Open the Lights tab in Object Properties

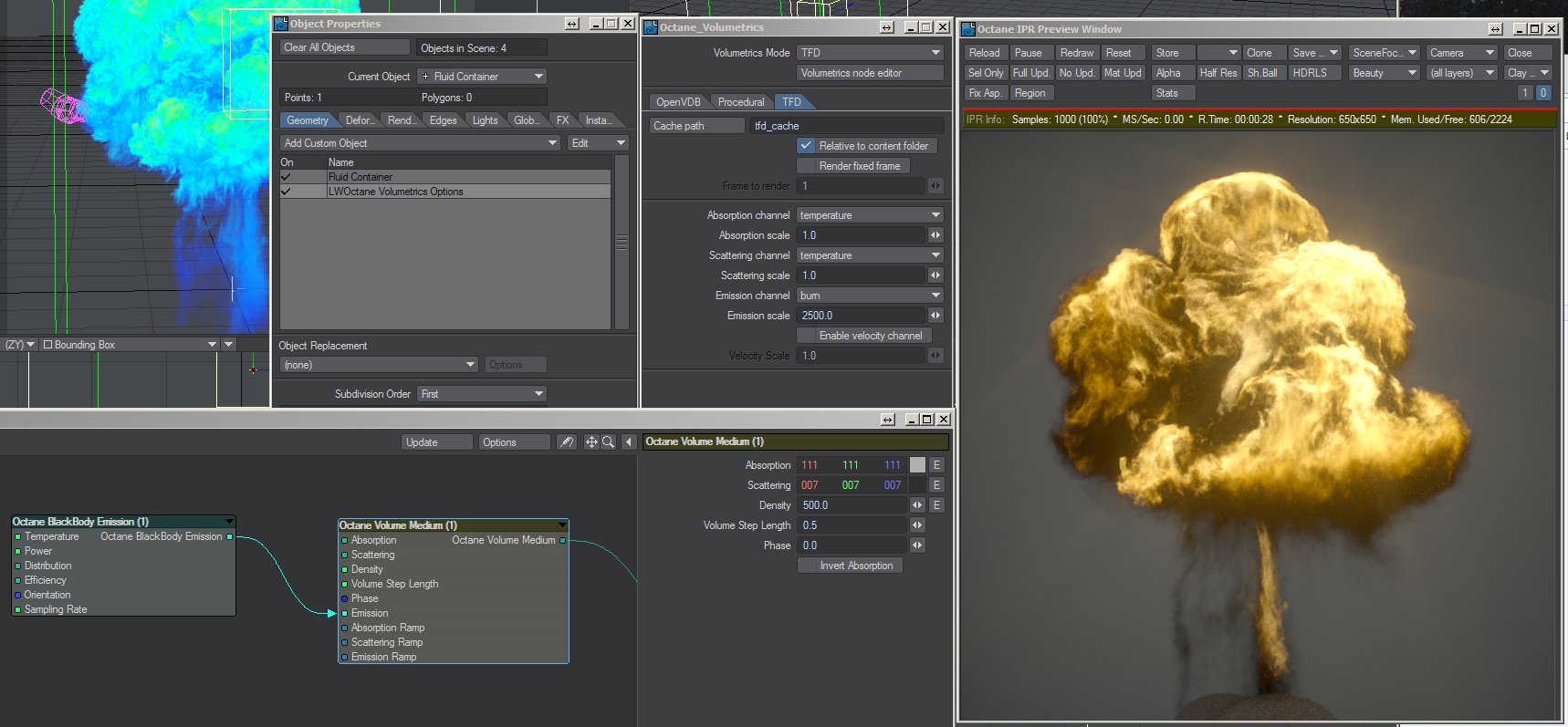486,120
